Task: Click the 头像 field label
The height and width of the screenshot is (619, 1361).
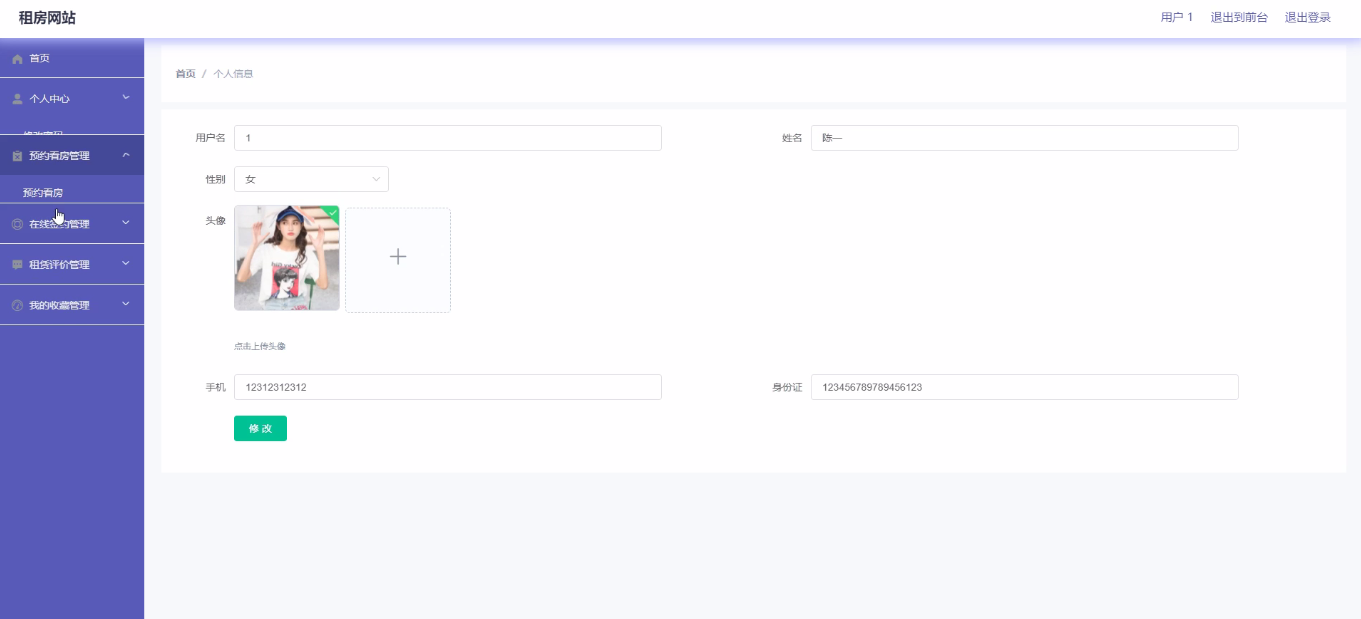Action: pos(216,221)
